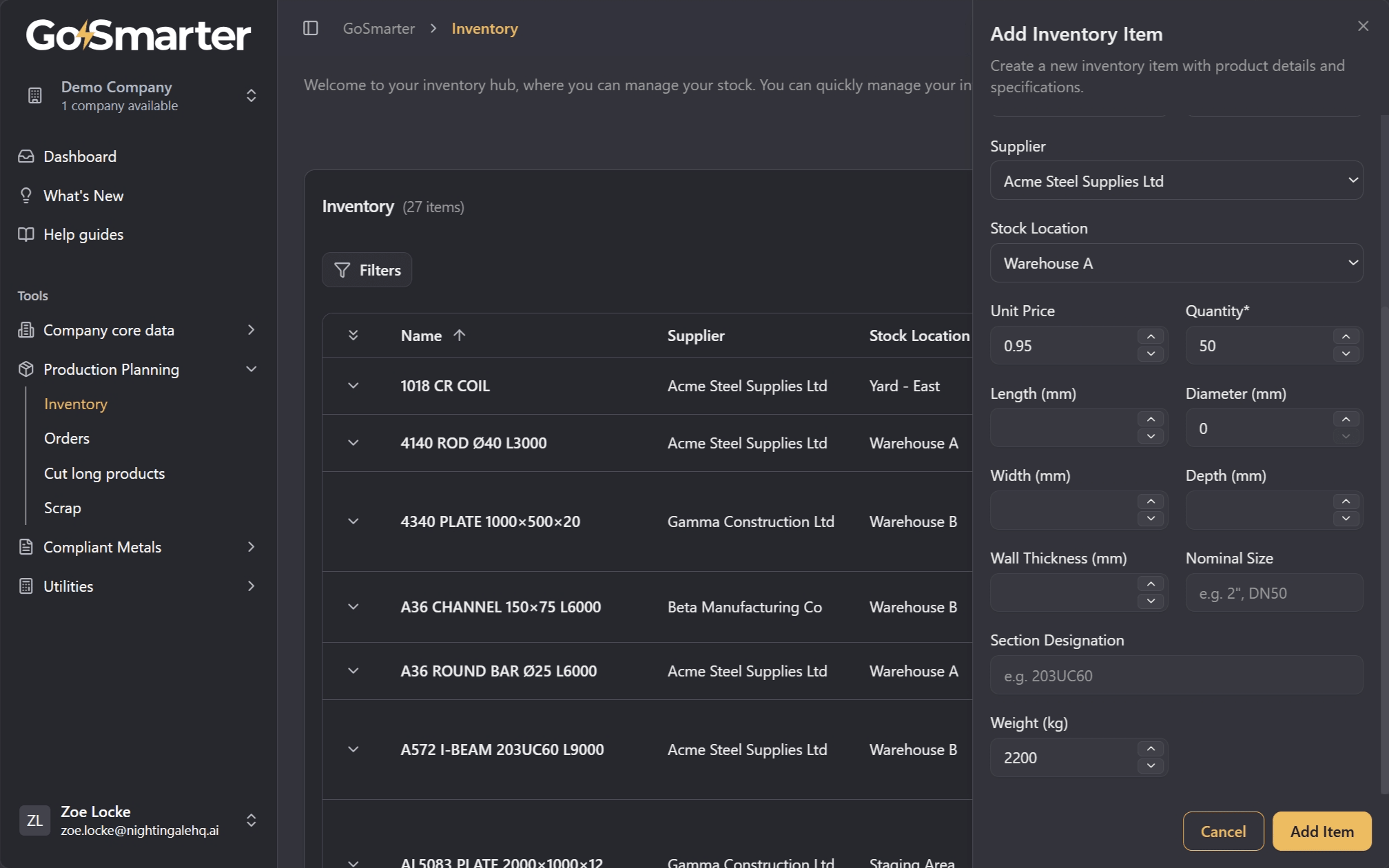
Task: Open the Stock Location dropdown
Action: pyautogui.click(x=1176, y=262)
